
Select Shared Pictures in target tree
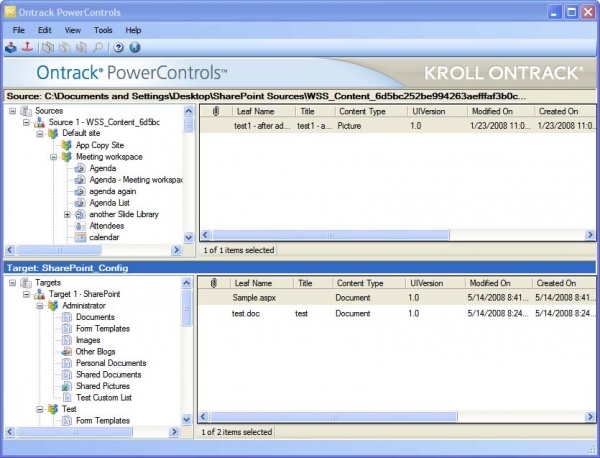point(103,386)
